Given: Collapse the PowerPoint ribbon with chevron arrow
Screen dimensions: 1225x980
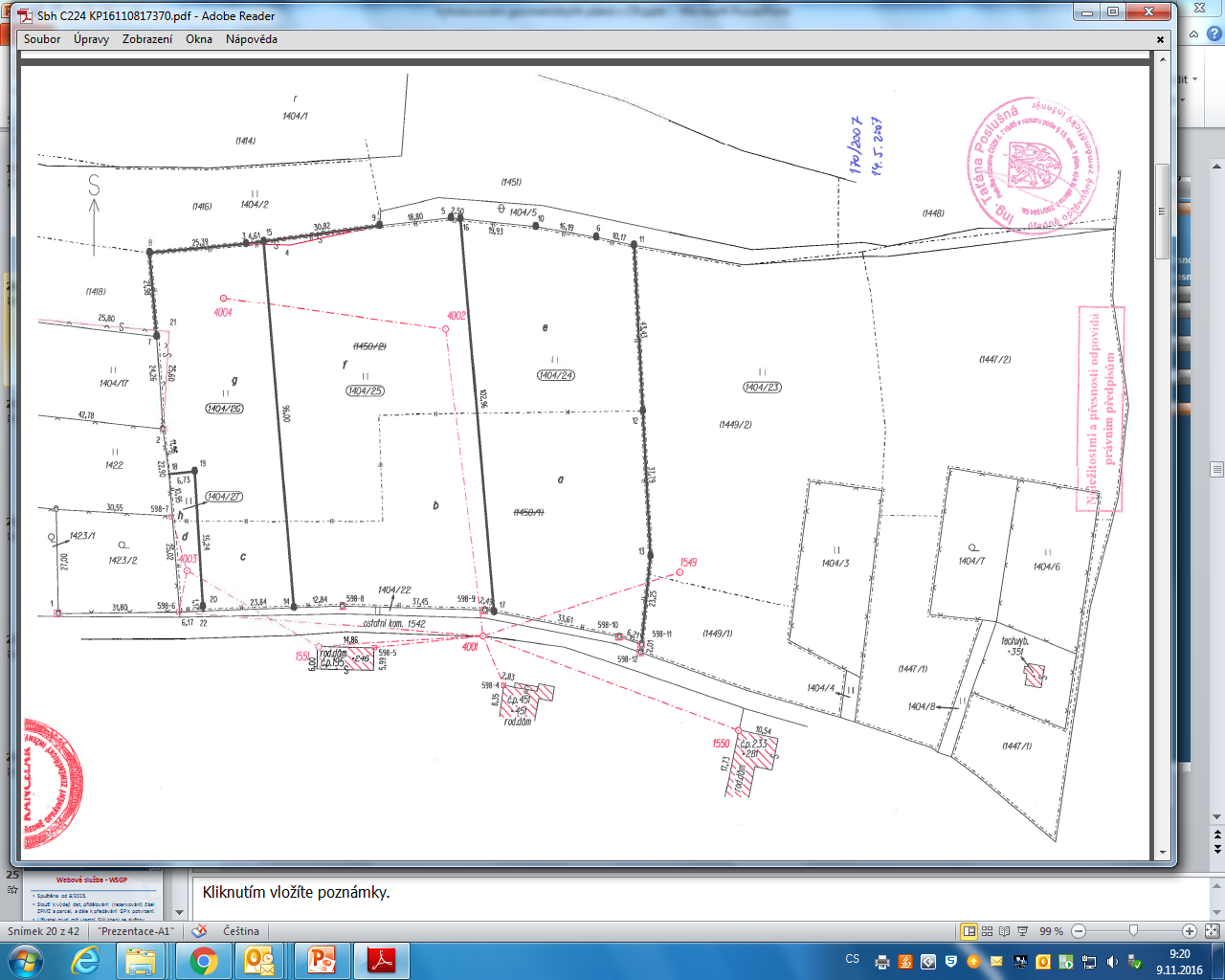Looking at the screenshot, I should click(1194, 34).
